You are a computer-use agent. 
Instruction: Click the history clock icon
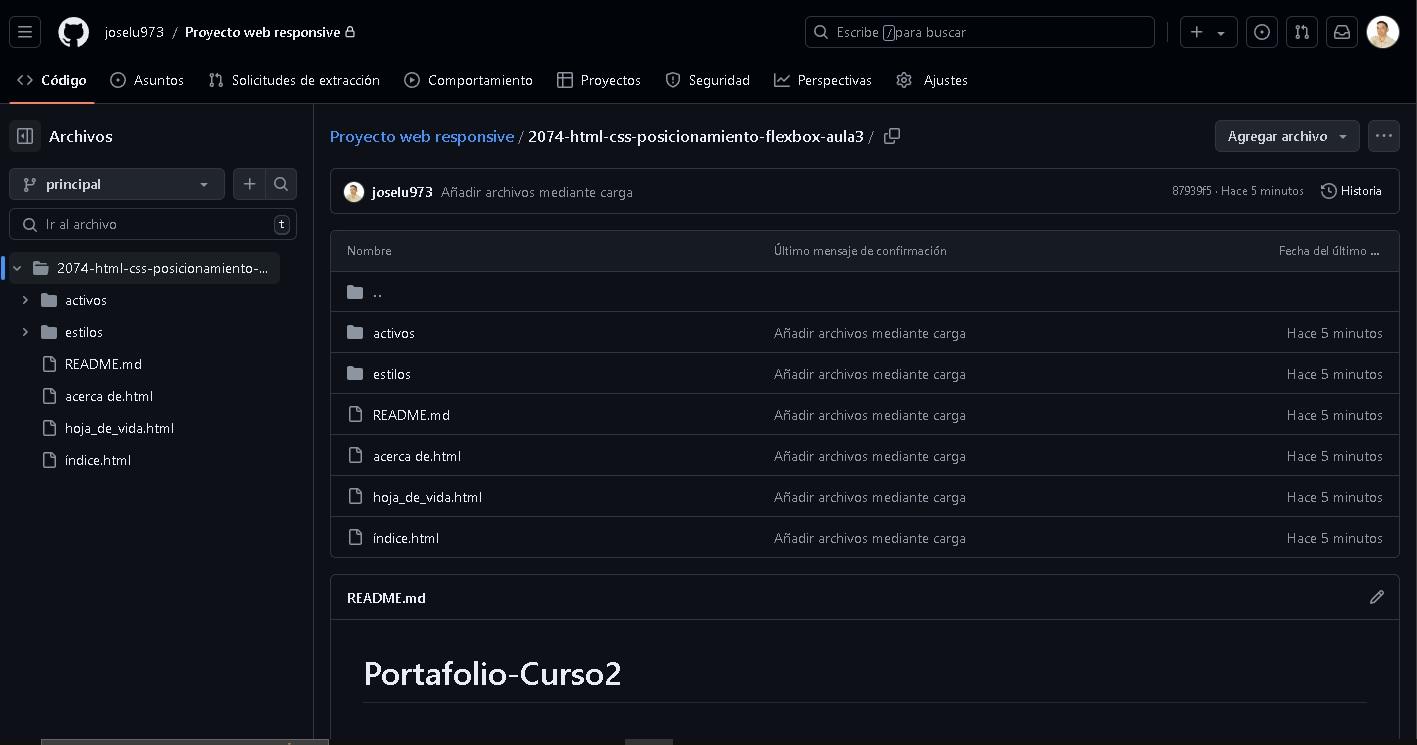(1329, 191)
